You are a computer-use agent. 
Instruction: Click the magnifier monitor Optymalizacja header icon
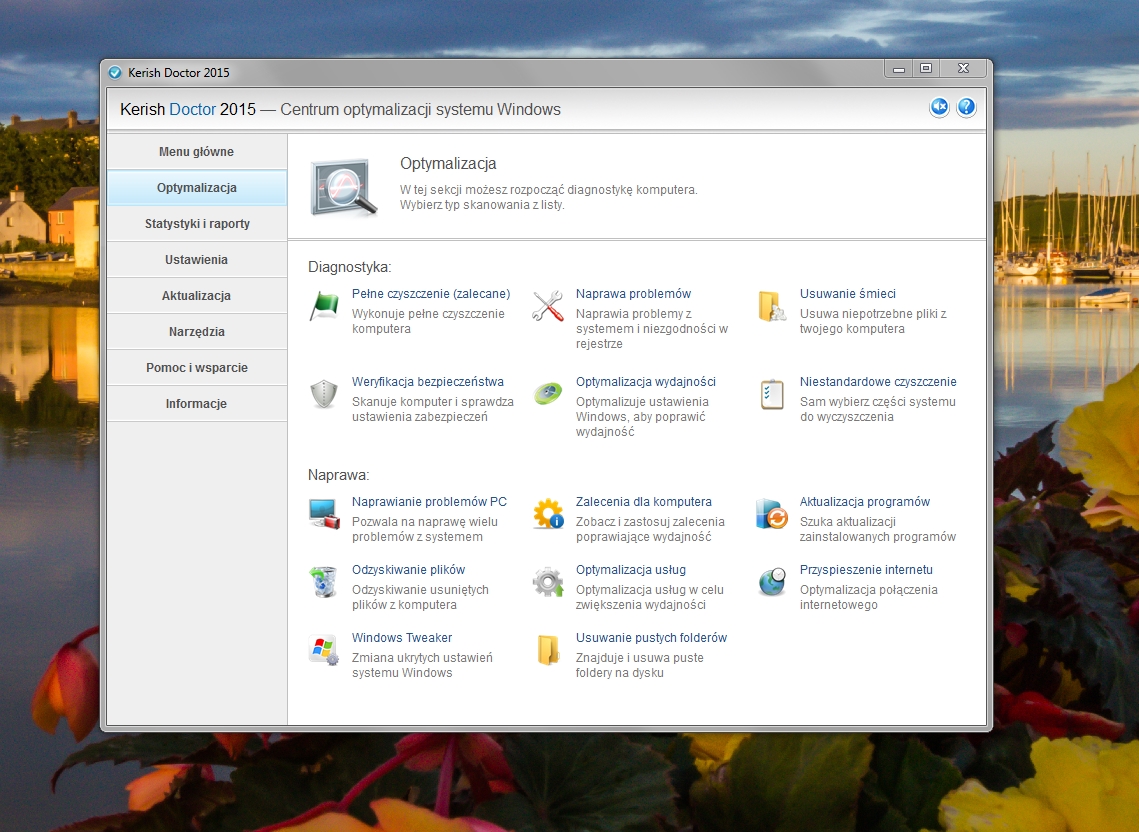click(344, 187)
